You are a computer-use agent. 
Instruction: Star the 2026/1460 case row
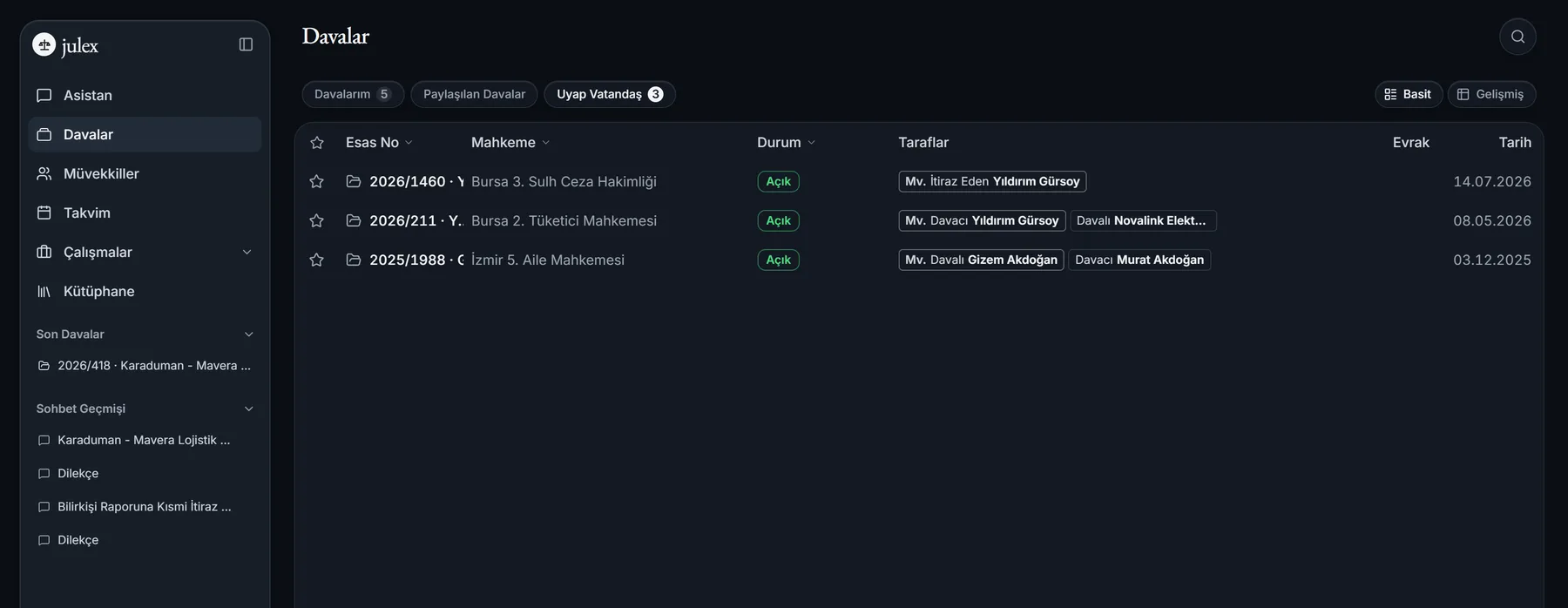pos(316,181)
